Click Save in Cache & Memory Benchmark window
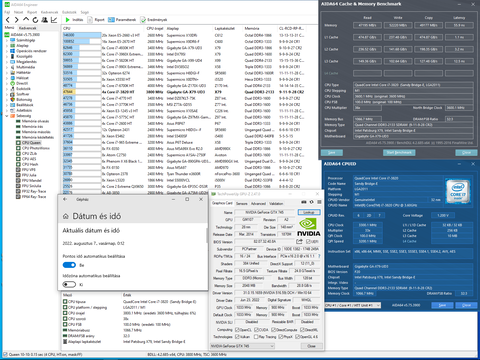This screenshot has width=480, height=360. pyautogui.click(x=332, y=153)
